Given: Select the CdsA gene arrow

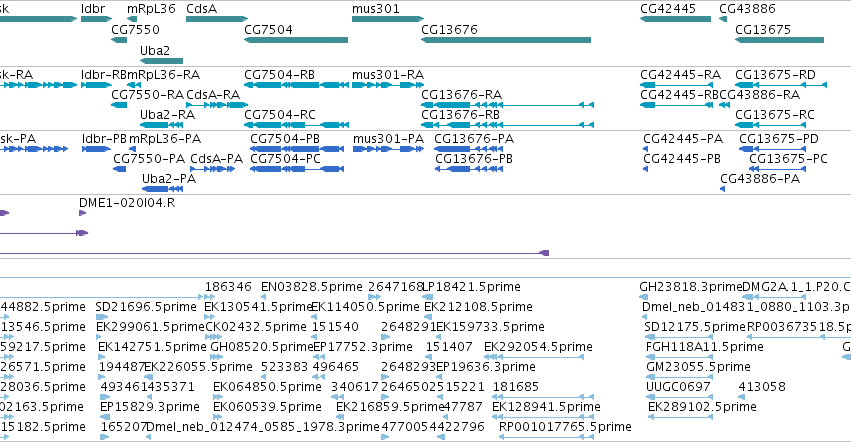Looking at the screenshot, I should (x=217, y=19).
